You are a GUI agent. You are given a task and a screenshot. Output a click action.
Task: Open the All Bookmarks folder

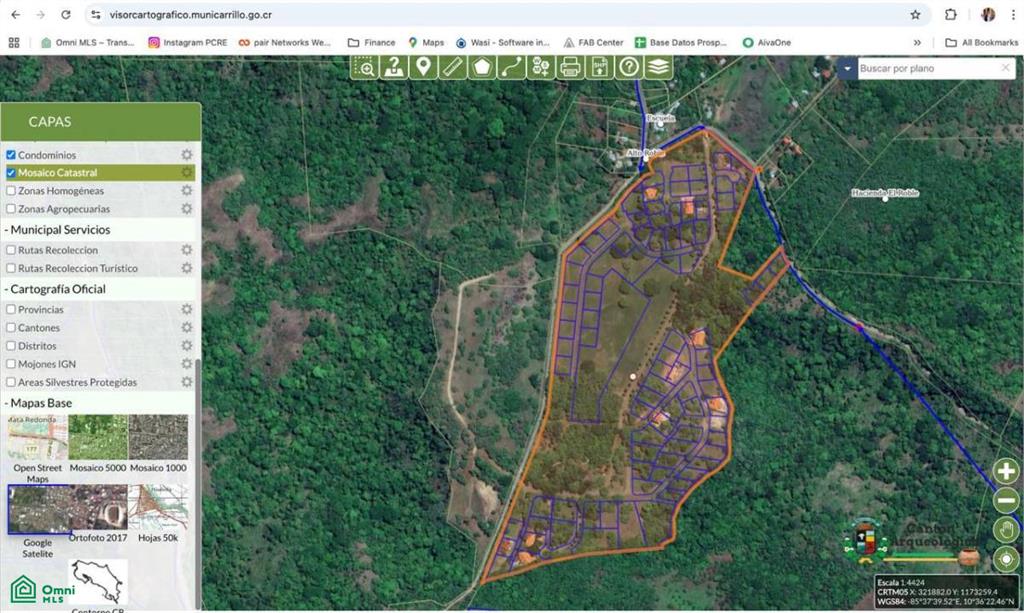click(x=980, y=43)
